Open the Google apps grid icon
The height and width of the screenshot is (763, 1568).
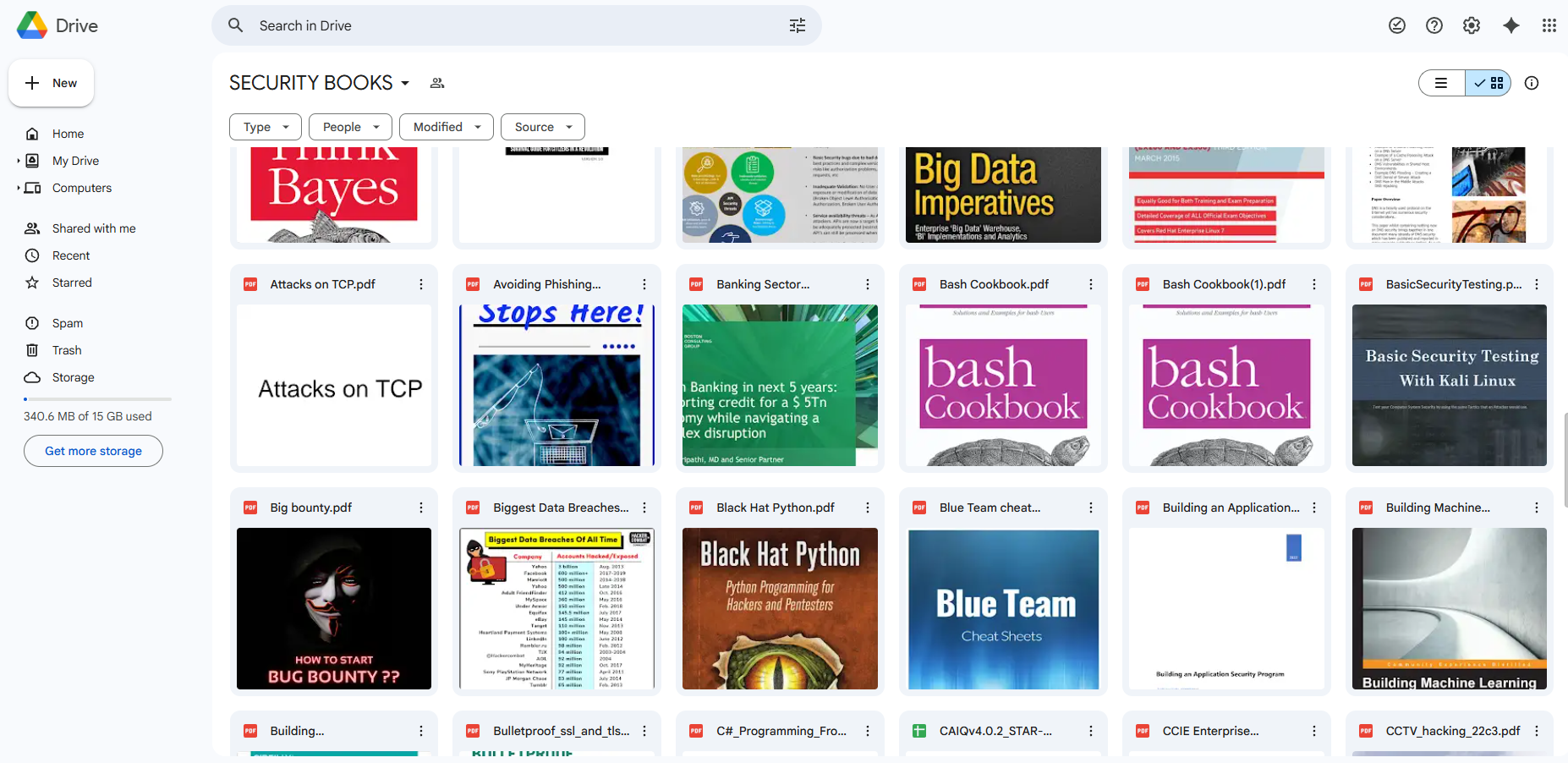(1549, 25)
